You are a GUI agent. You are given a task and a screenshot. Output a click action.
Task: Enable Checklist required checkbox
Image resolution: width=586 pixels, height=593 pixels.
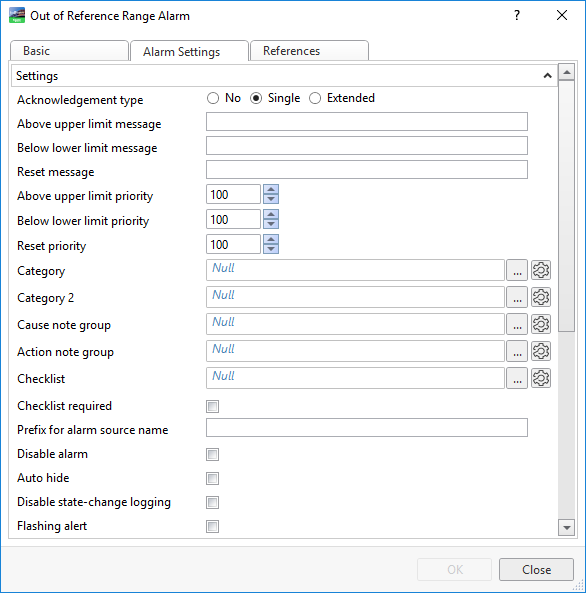point(213,407)
